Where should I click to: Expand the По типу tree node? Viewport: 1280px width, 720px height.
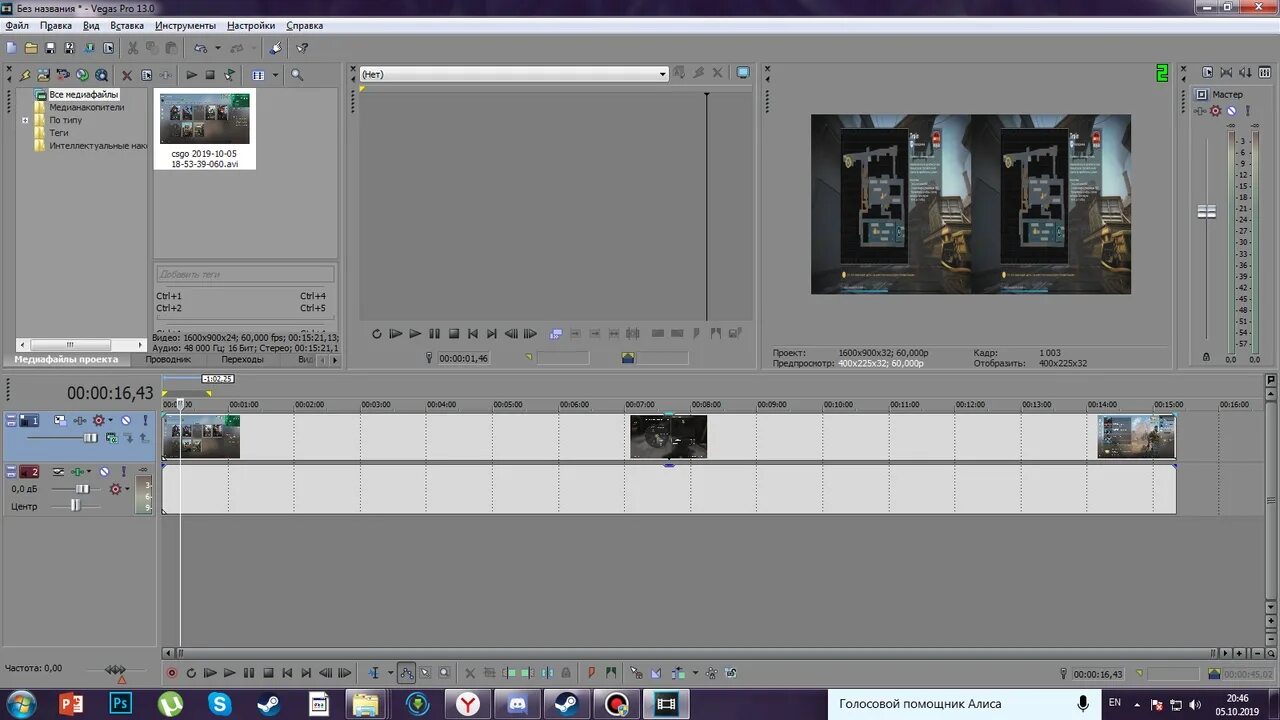[x=25, y=120]
